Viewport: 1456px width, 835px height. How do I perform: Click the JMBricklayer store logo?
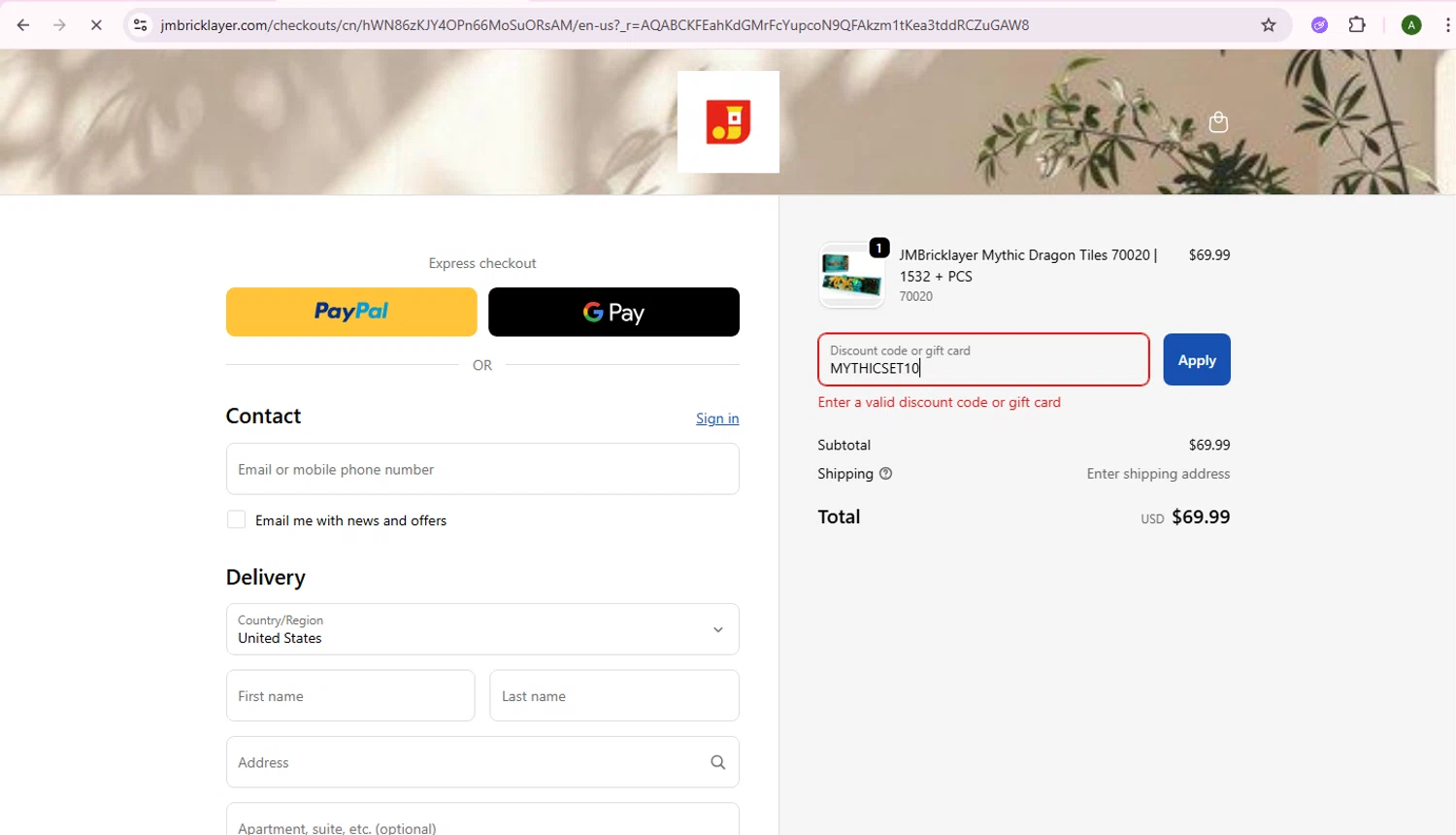click(x=728, y=122)
